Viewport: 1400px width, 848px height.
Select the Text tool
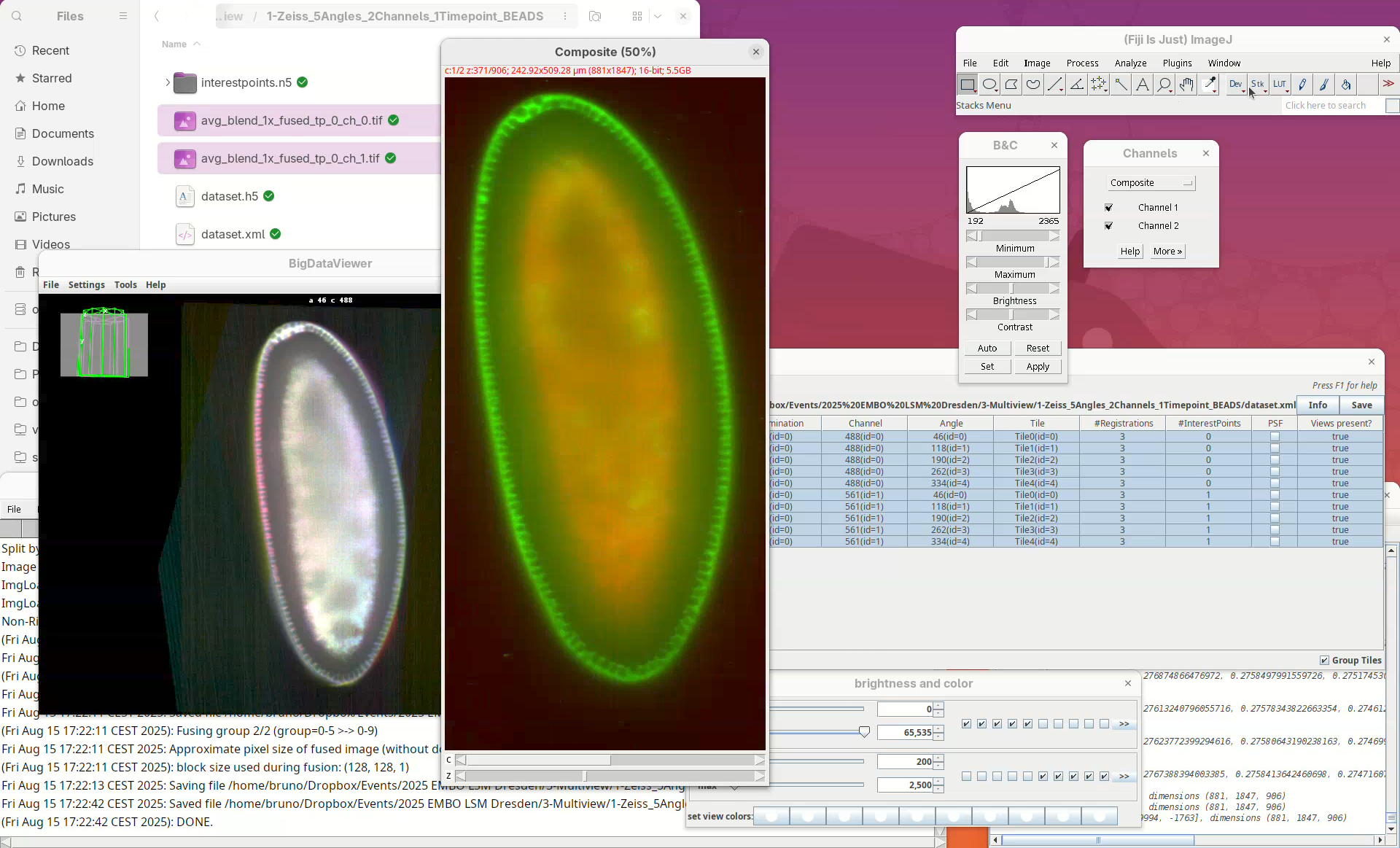pyautogui.click(x=1142, y=85)
